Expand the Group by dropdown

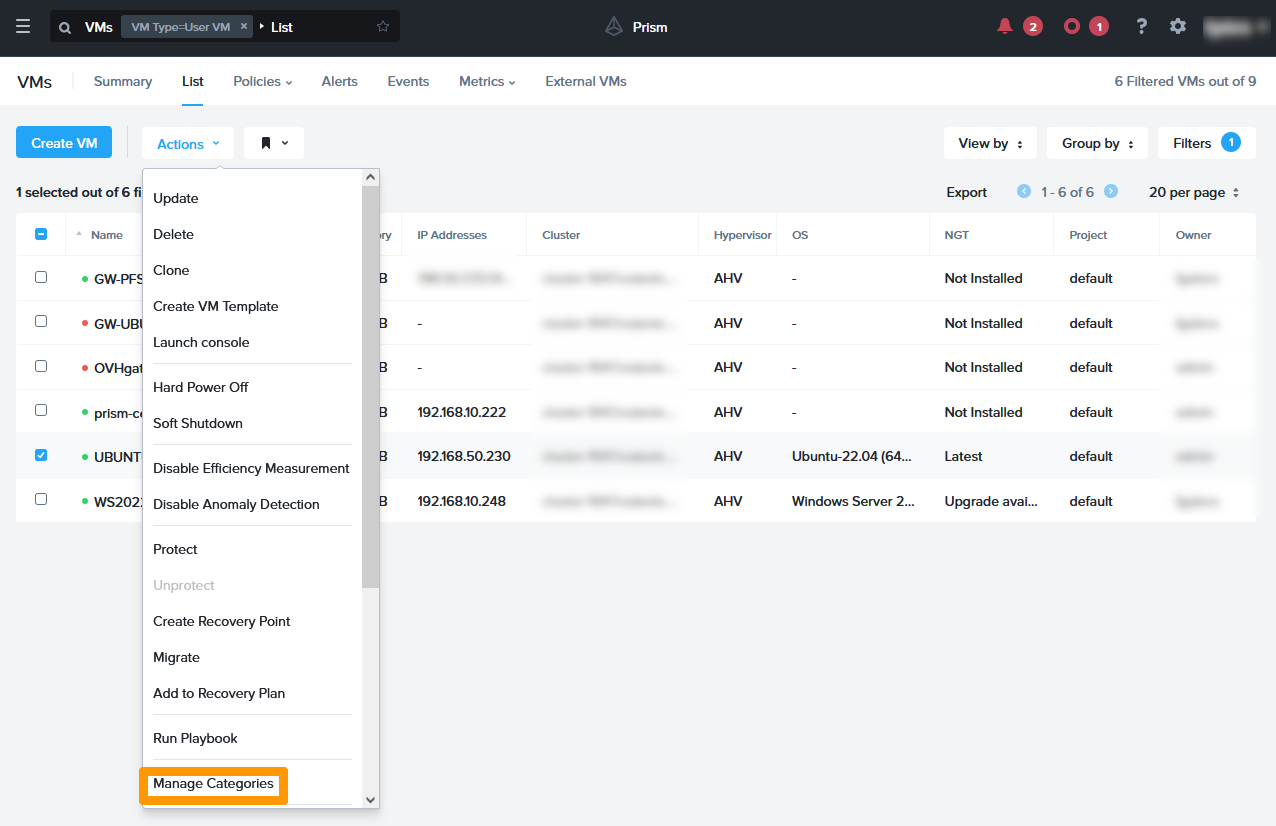pos(1097,143)
